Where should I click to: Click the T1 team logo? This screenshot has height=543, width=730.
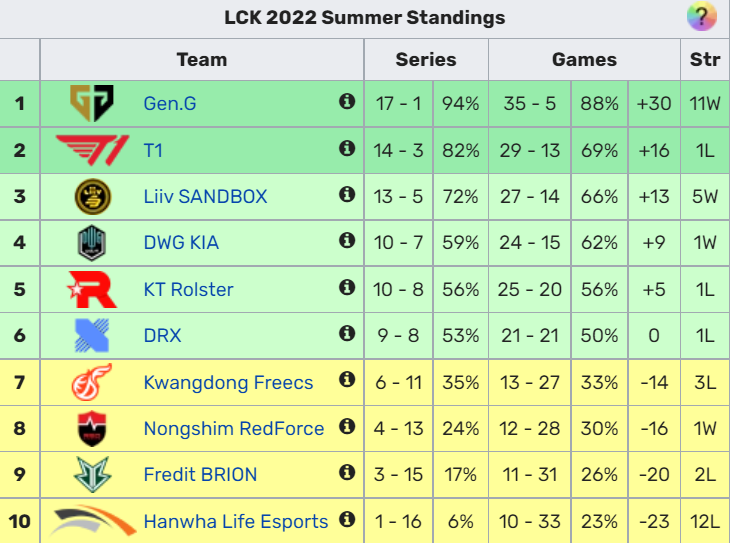click(x=92, y=150)
